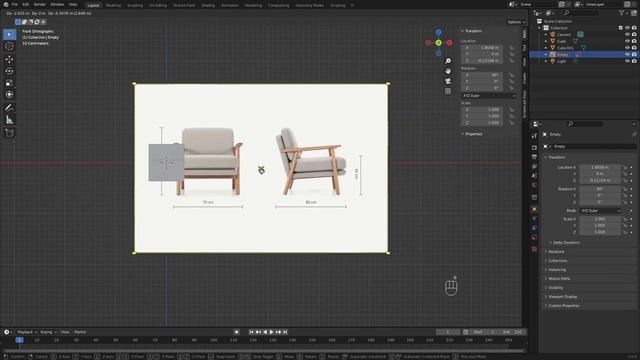
Task: Open the View Layer properties tab icon
Action: [x=534, y=167]
